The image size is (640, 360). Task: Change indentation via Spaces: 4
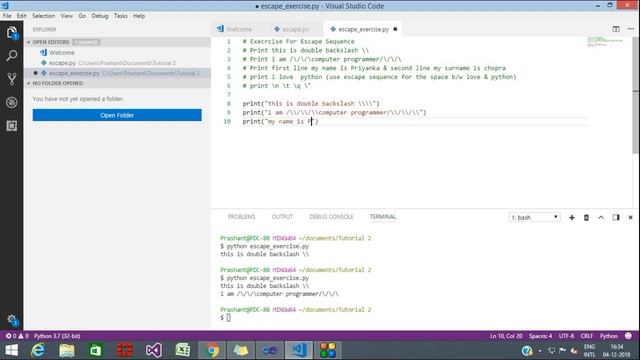540,336
